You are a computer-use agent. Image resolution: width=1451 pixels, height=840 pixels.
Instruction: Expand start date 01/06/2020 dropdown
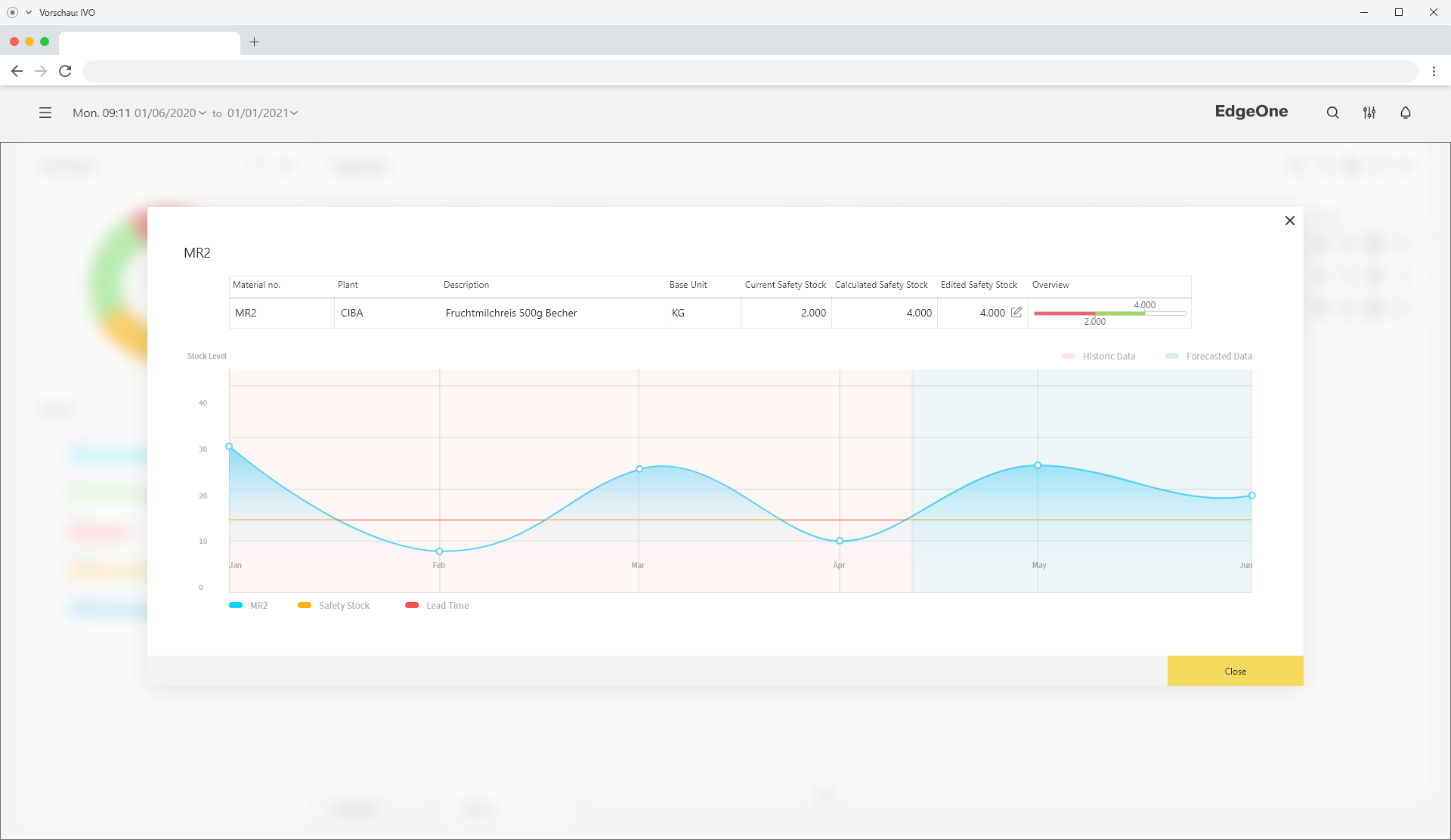coord(171,113)
